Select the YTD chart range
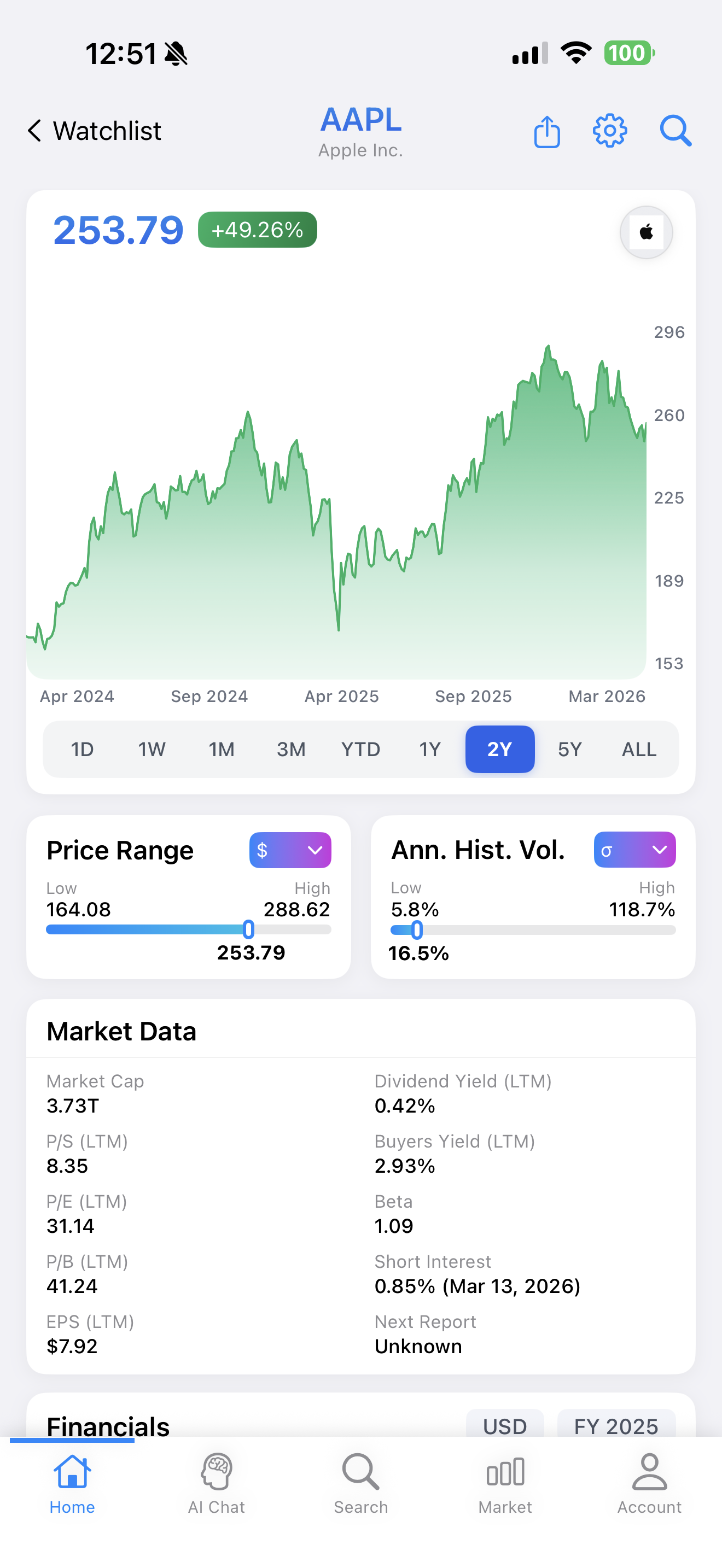Screen dimensions: 722x1568 tap(361, 750)
